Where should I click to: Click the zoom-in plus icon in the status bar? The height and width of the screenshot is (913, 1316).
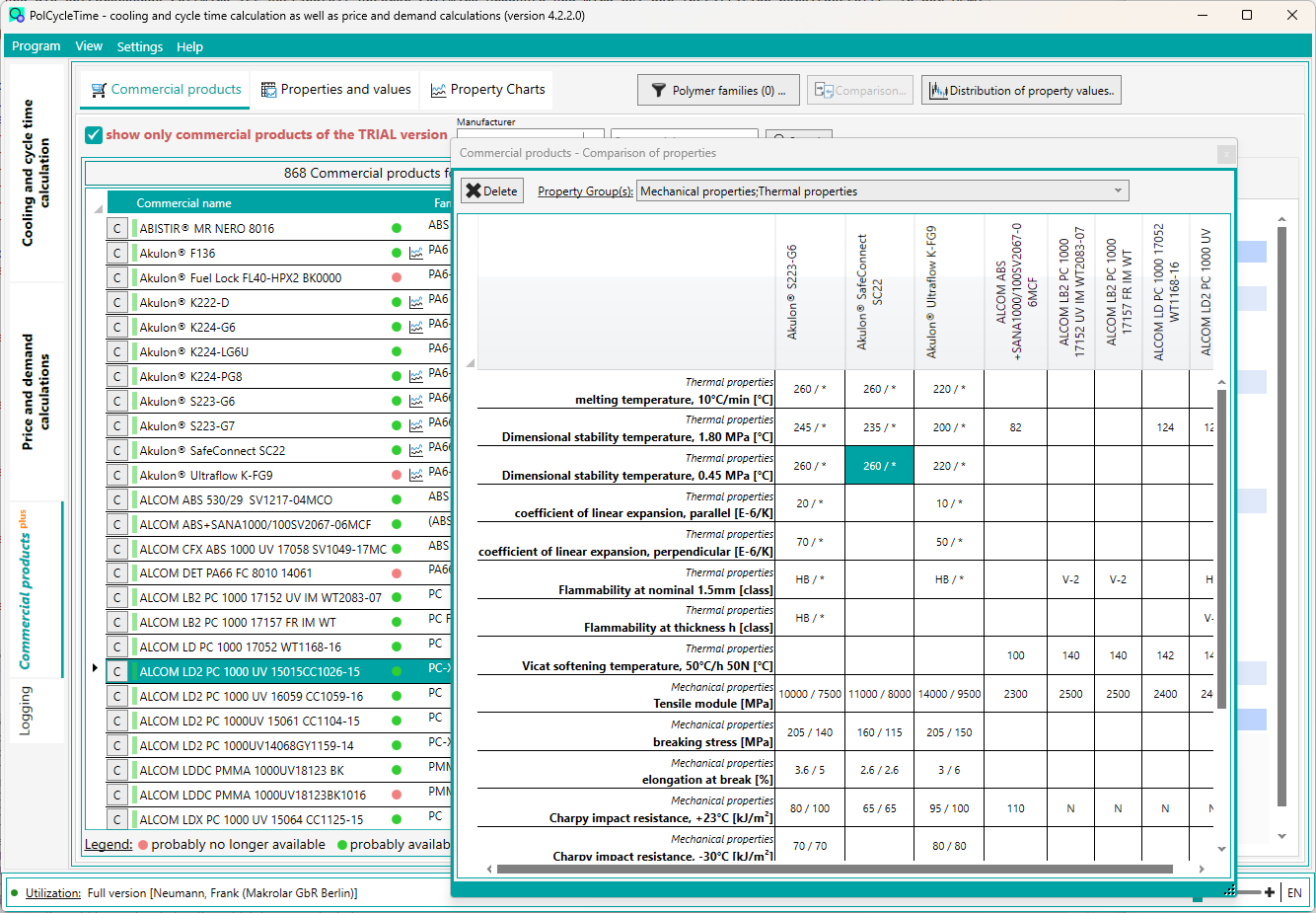[1270, 892]
